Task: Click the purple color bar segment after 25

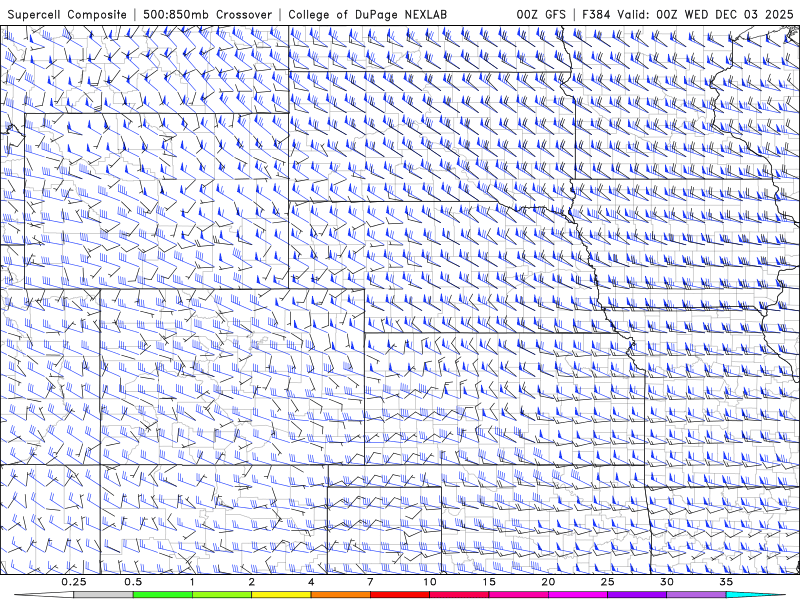Action: click(x=637, y=595)
